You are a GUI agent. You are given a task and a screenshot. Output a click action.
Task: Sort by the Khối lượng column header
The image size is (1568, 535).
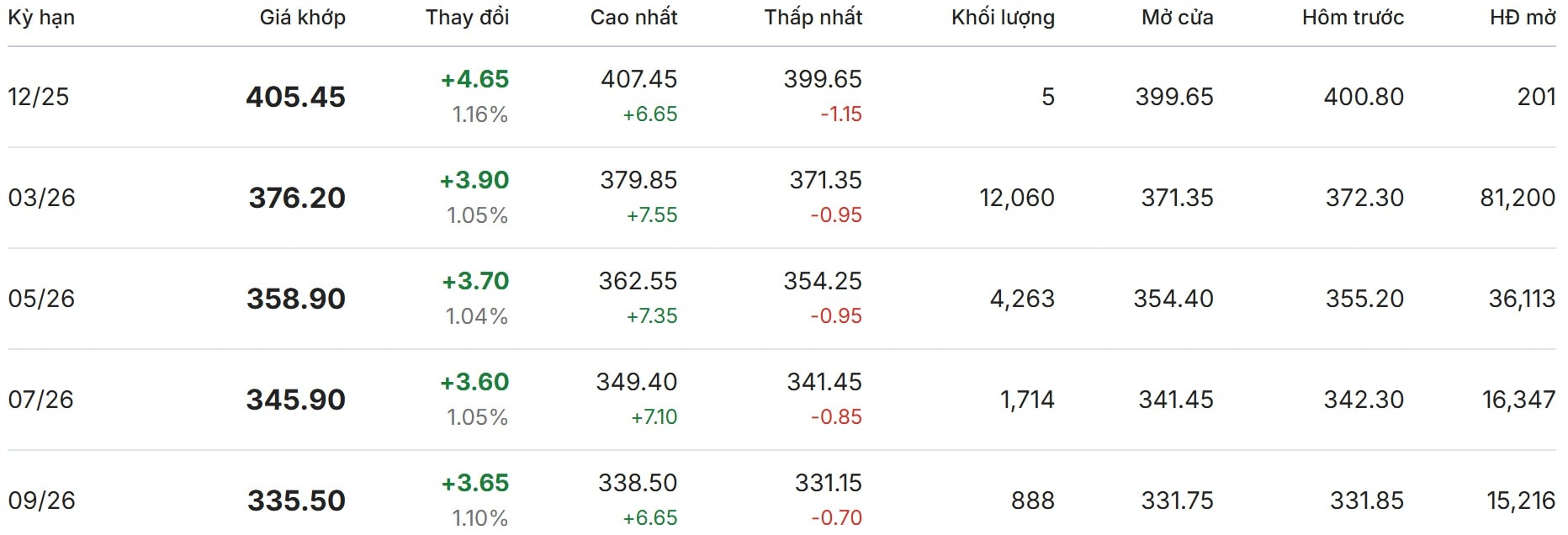1003,18
